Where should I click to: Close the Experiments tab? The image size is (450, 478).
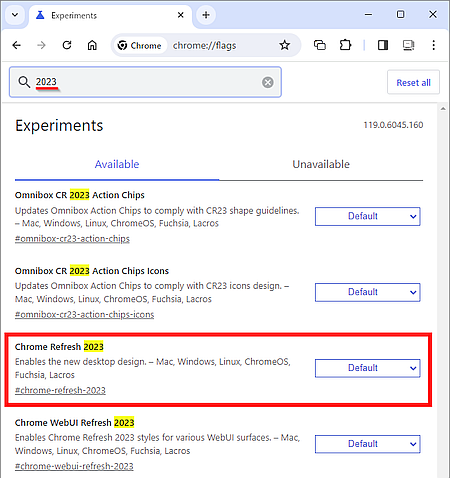coord(181,15)
